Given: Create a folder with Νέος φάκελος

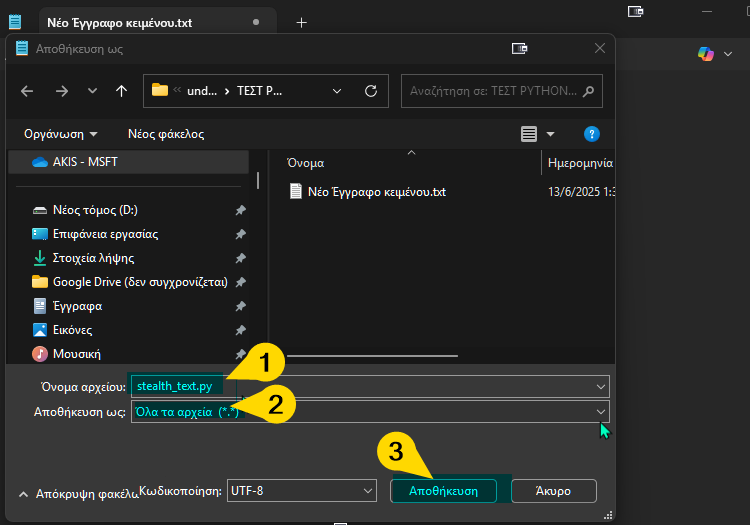Looking at the screenshot, I should [x=166, y=134].
